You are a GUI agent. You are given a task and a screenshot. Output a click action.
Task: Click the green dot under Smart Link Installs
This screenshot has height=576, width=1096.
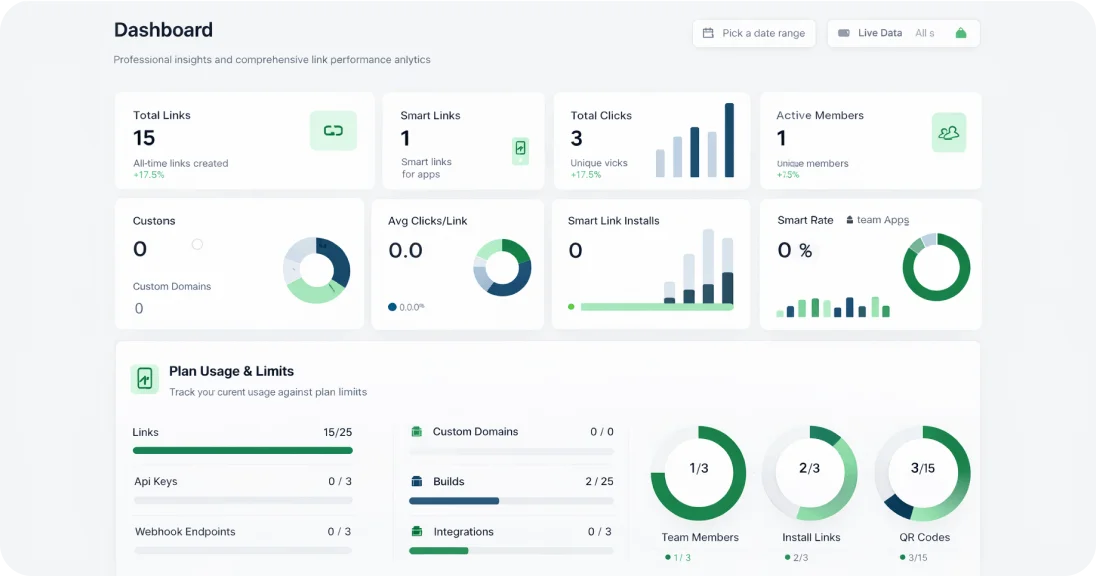(571, 307)
